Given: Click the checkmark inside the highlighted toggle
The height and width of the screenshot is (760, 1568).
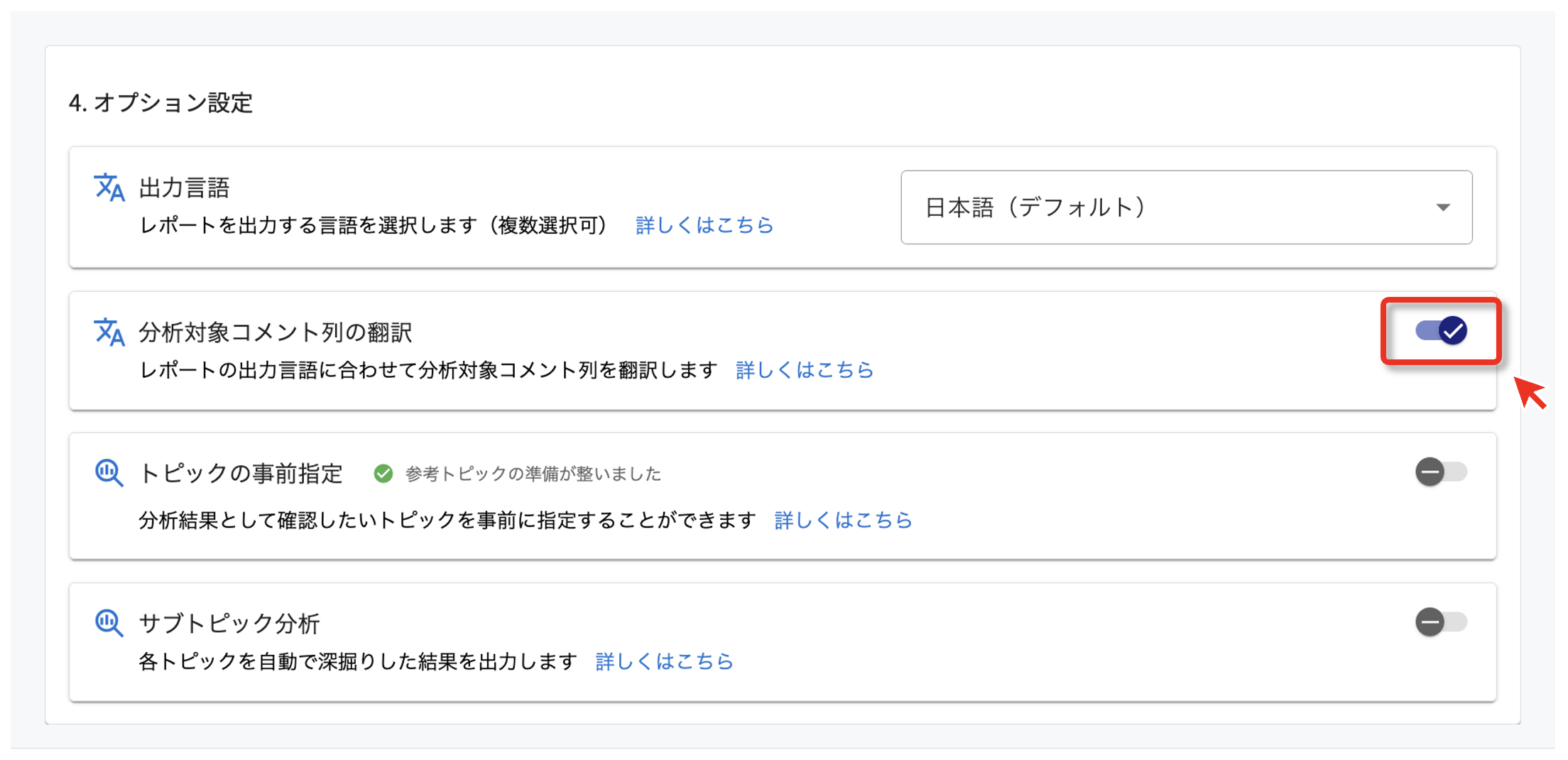Looking at the screenshot, I should click(x=1453, y=330).
